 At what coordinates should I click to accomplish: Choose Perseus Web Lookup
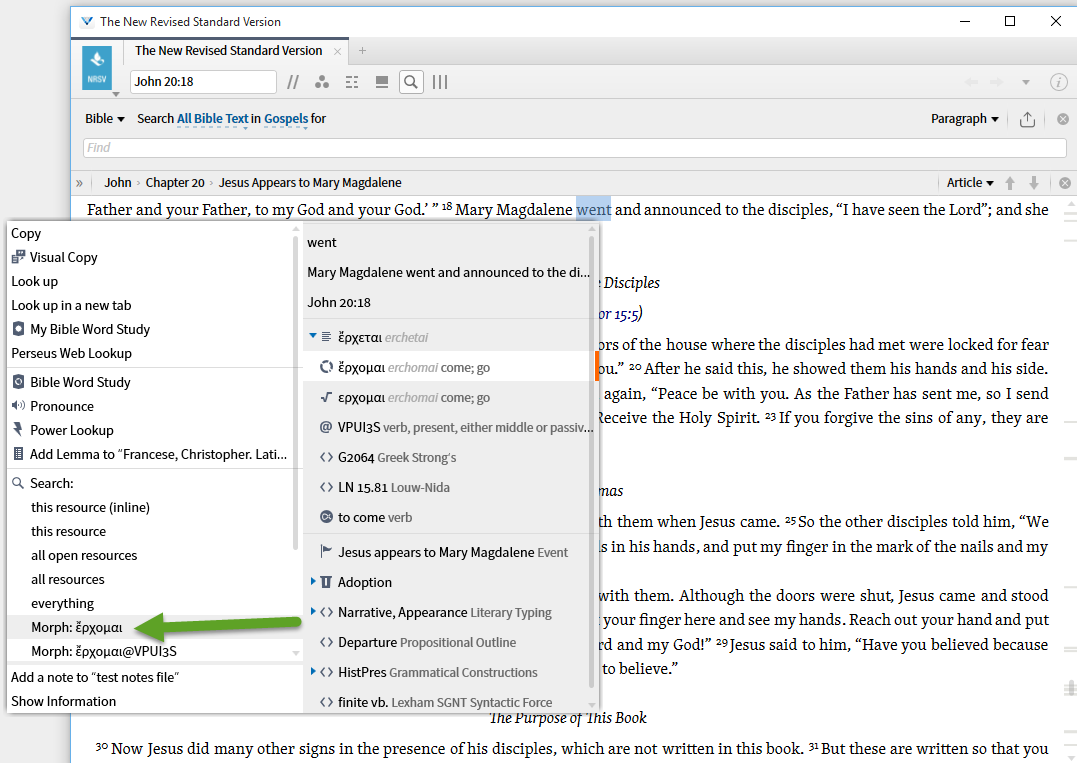click(x=71, y=354)
